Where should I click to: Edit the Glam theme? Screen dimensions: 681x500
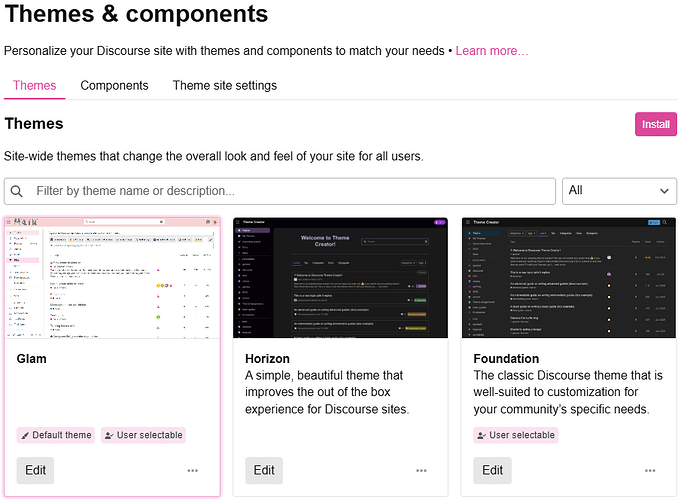click(35, 470)
